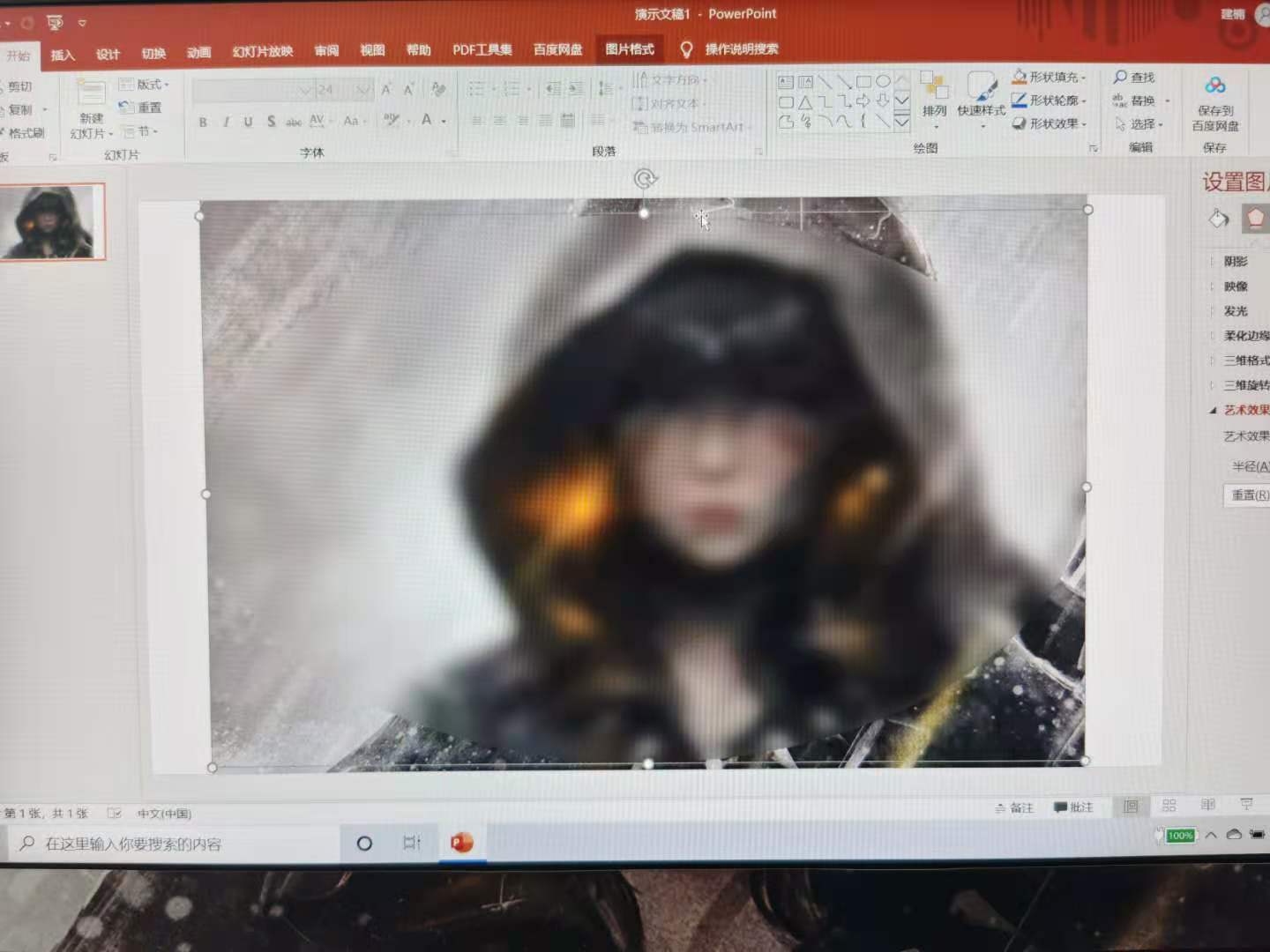Toggle the 备注 notes pane
This screenshot has width=1270, height=952.
[x=1014, y=807]
